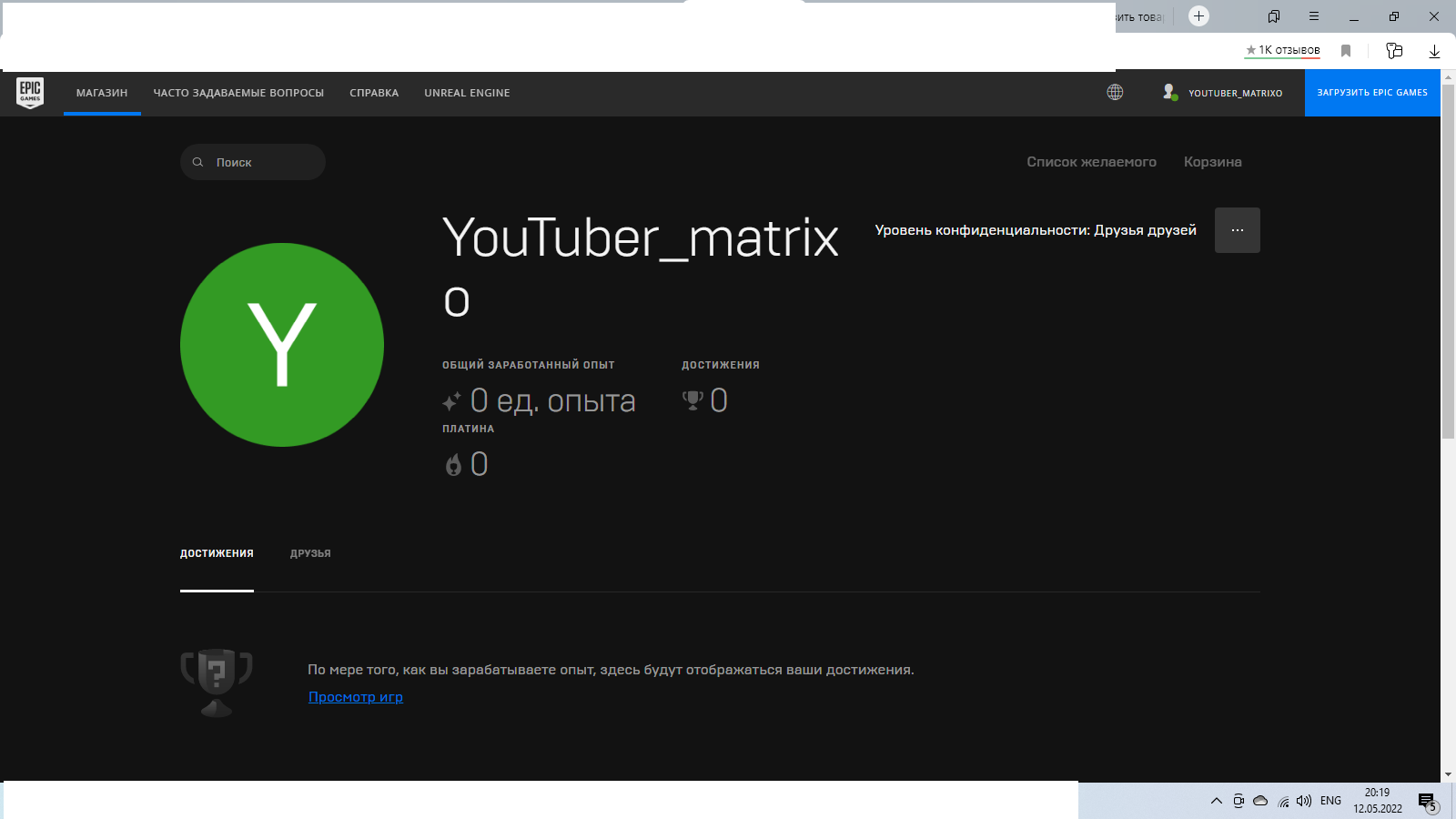Switch to the Друзья tab
This screenshot has height=819, width=1456.
(x=310, y=553)
